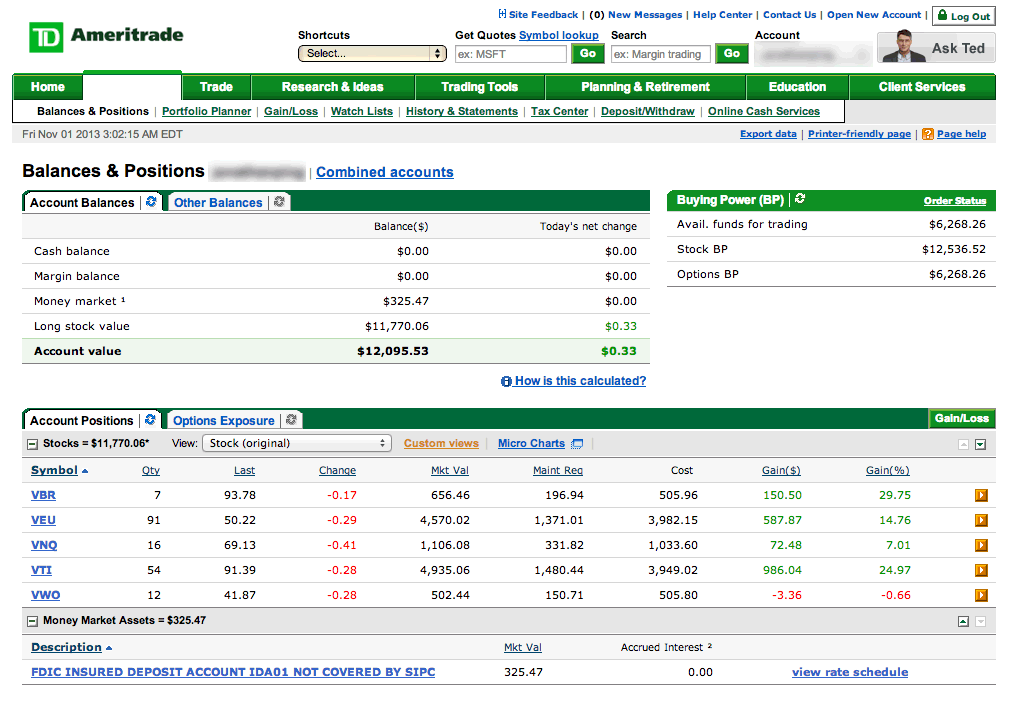Click the Gain/Loss button in positions header

pyautogui.click(x=962, y=418)
